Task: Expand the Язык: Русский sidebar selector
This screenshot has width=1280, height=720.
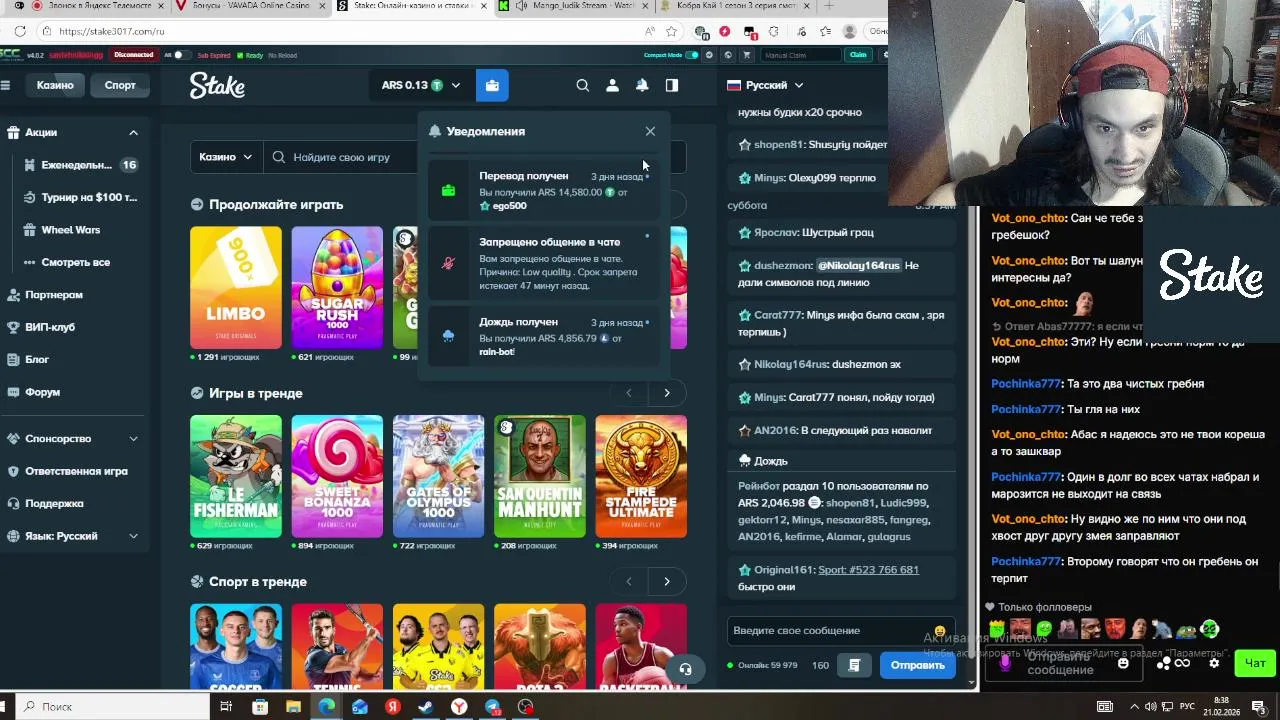Action: point(133,536)
